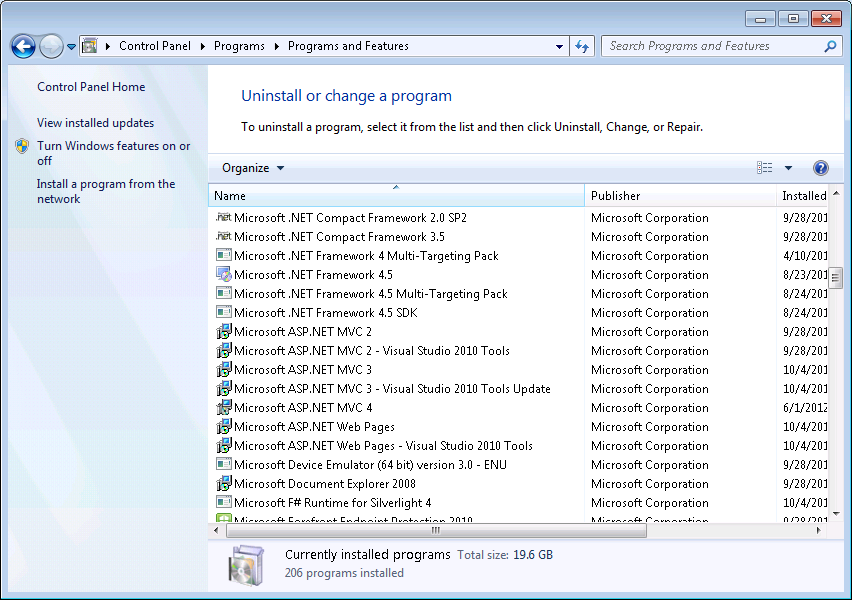Image resolution: width=852 pixels, height=600 pixels.
Task: Click the change view list icon
Action: [x=765, y=168]
